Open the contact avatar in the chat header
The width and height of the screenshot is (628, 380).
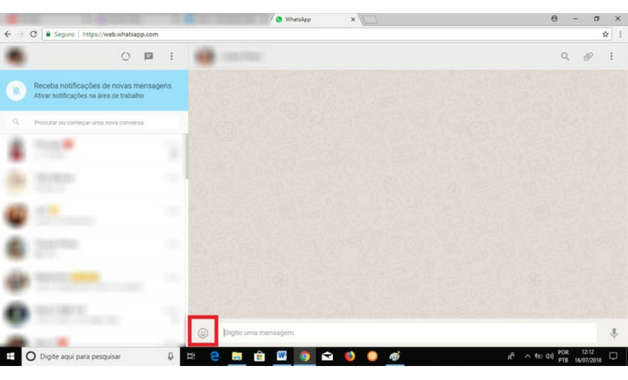click(x=205, y=56)
